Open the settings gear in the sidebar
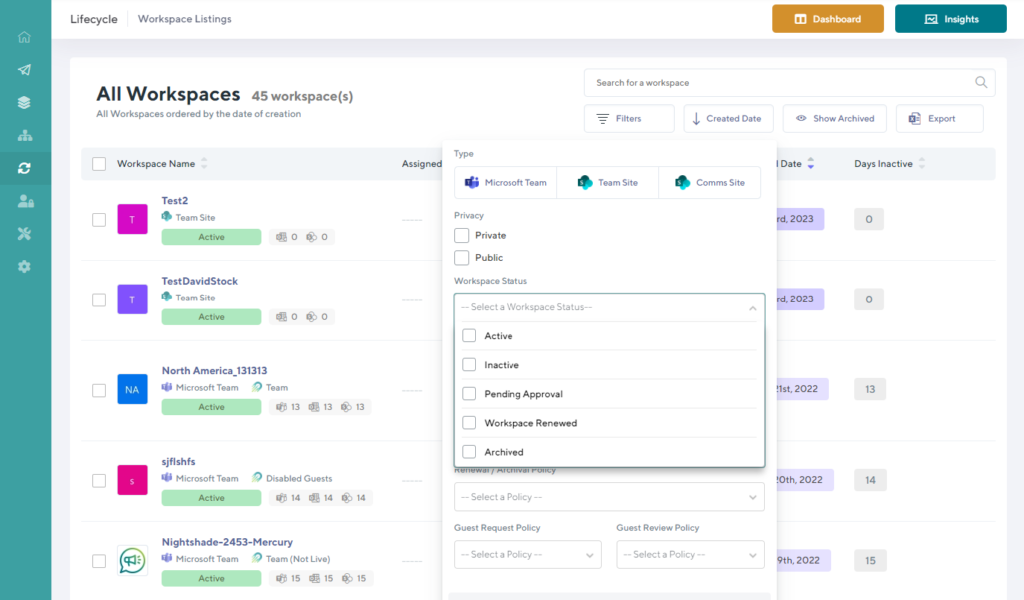The width and height of the screenshot is (1024, 600). (25, 266)
